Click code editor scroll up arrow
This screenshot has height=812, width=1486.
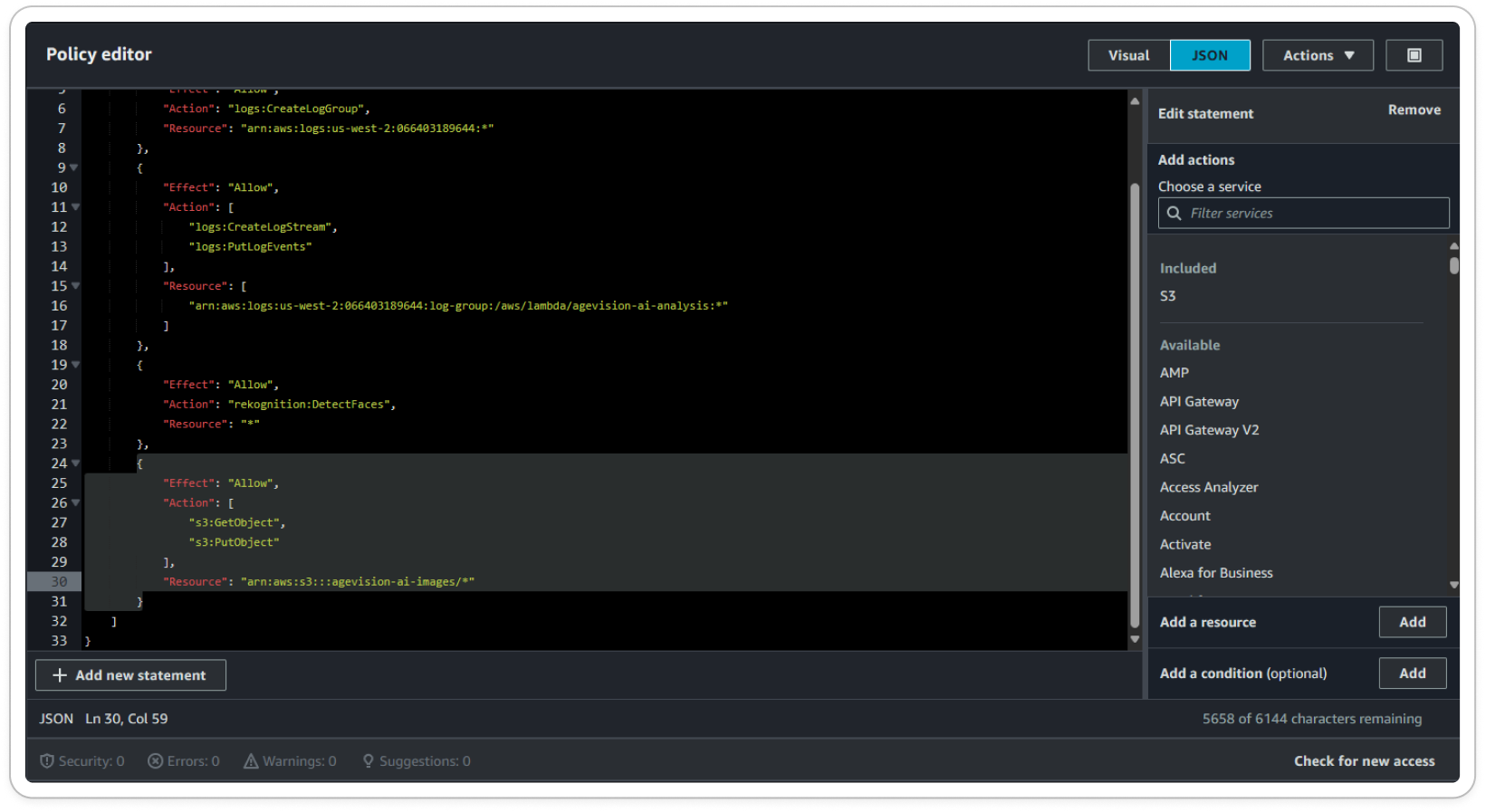coord(1135,100)
